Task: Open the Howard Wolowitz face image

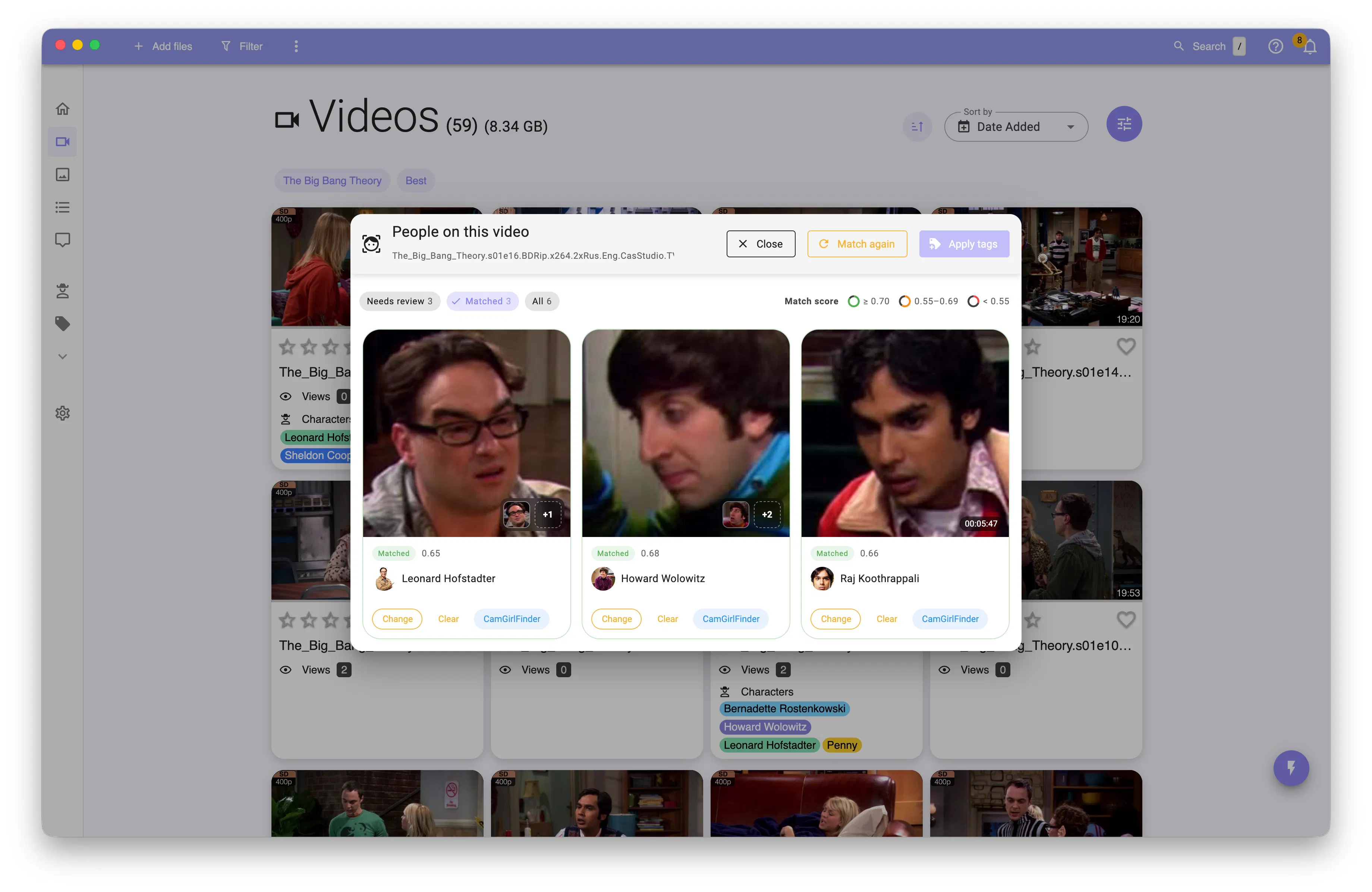Action: [685, 433]
